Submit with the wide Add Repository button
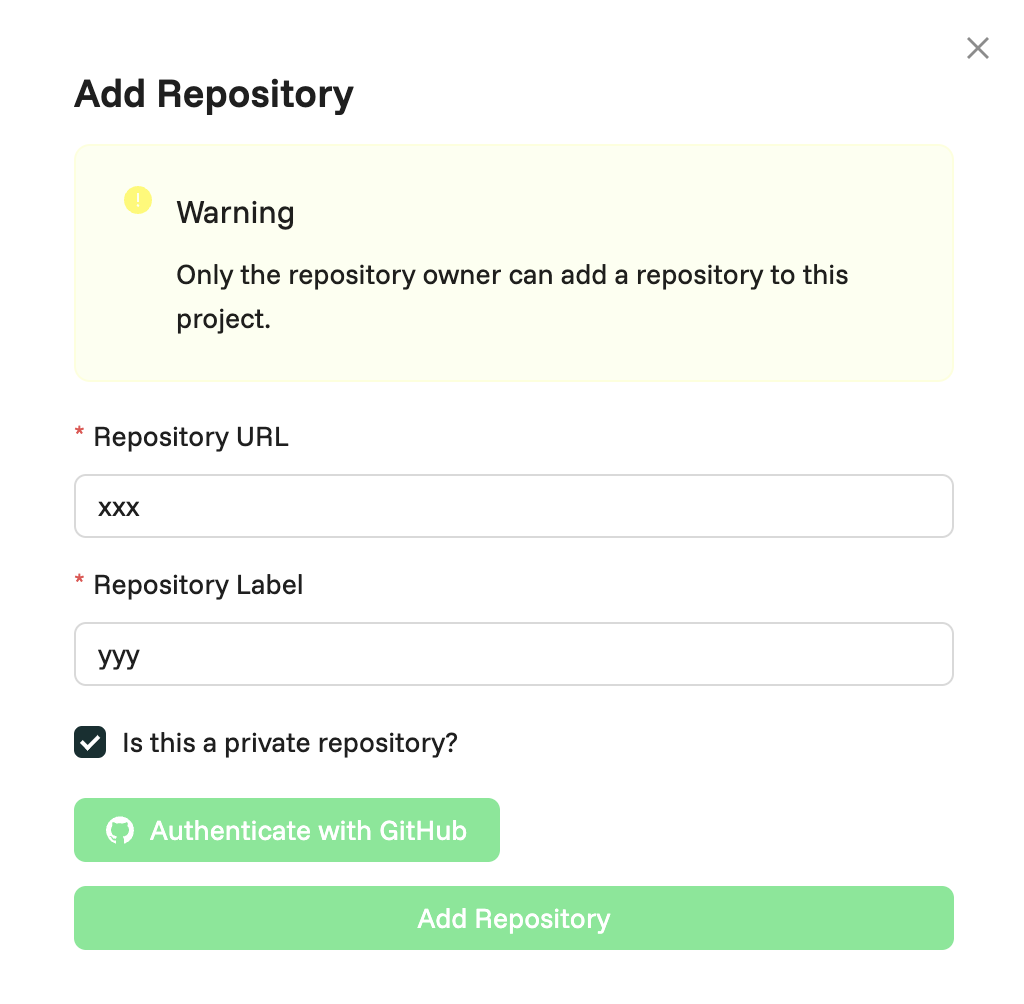 513,918
